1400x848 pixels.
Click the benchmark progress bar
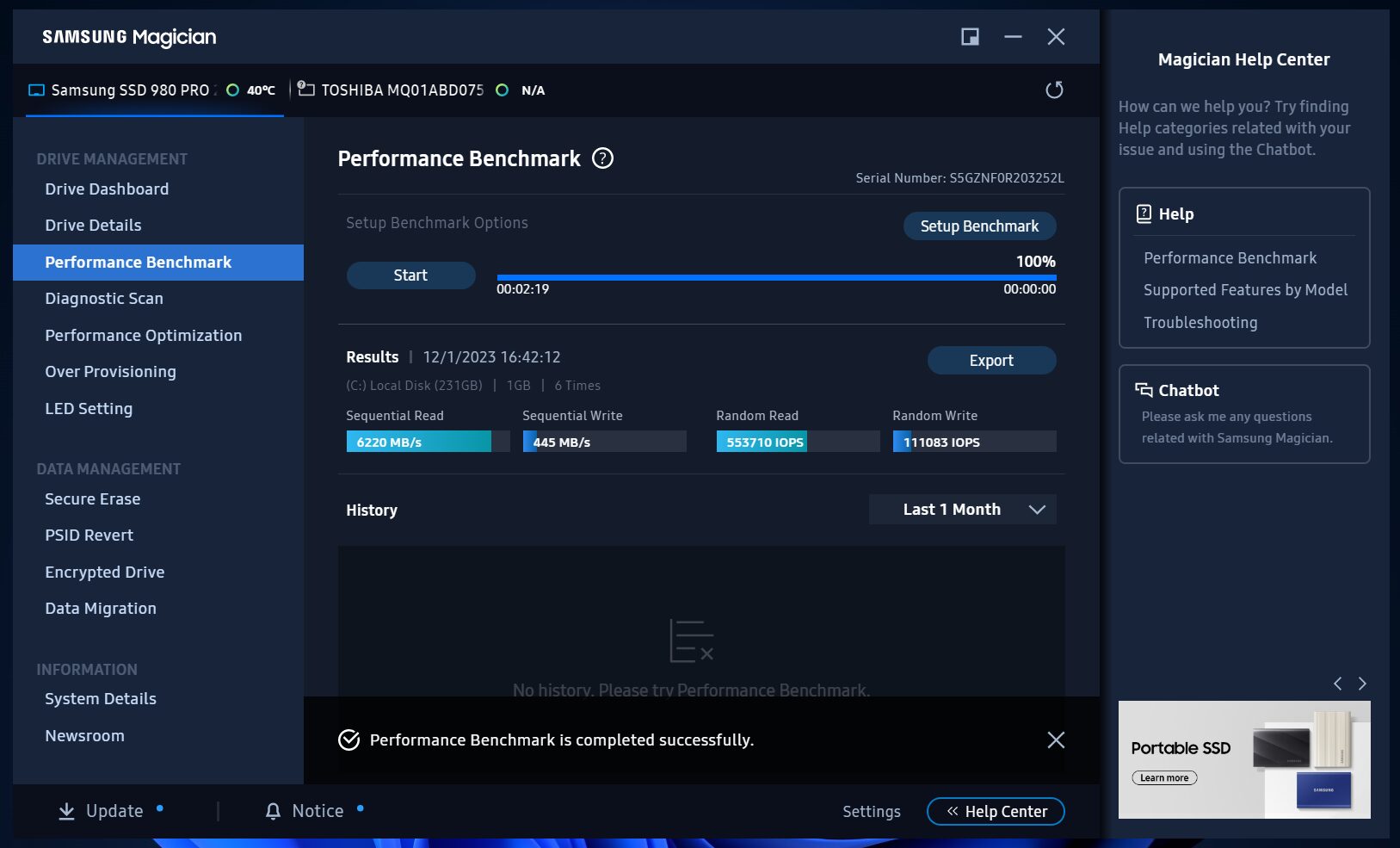click(776, 277)
